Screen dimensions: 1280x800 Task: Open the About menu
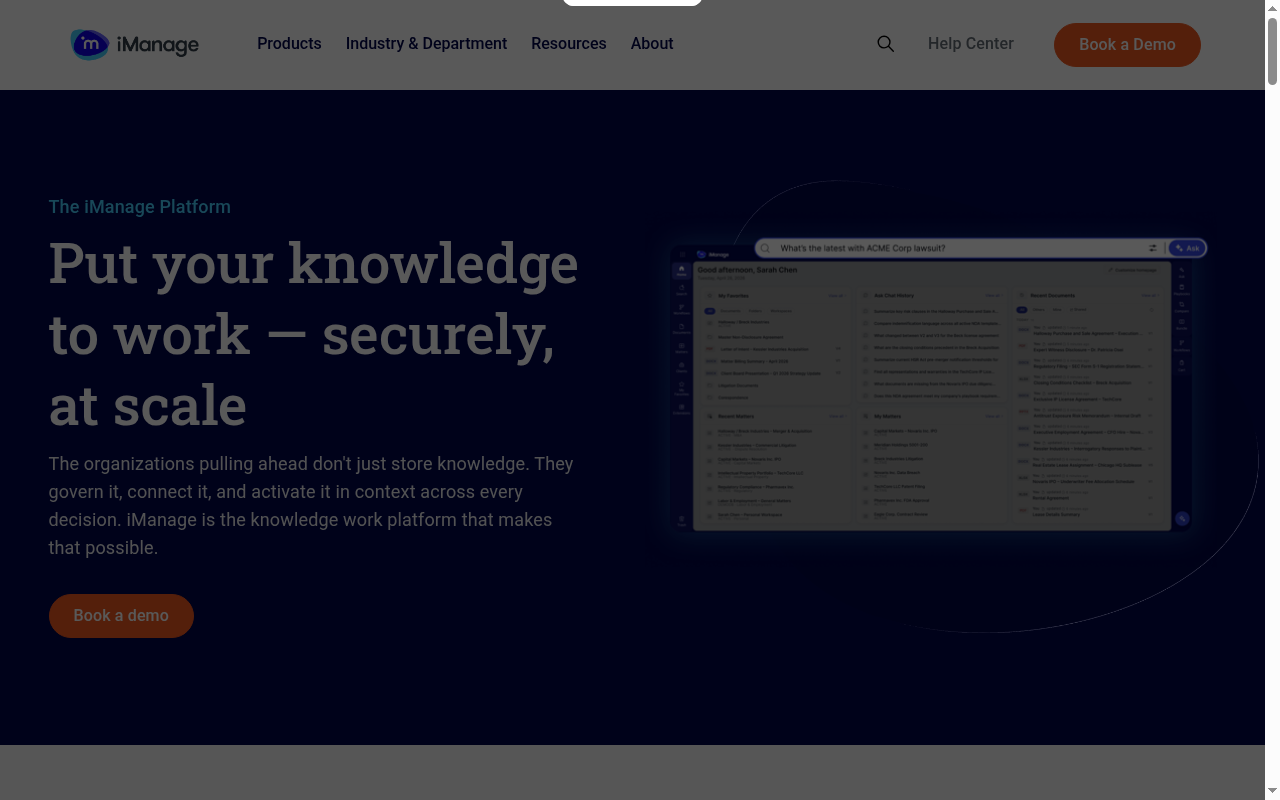652,44
